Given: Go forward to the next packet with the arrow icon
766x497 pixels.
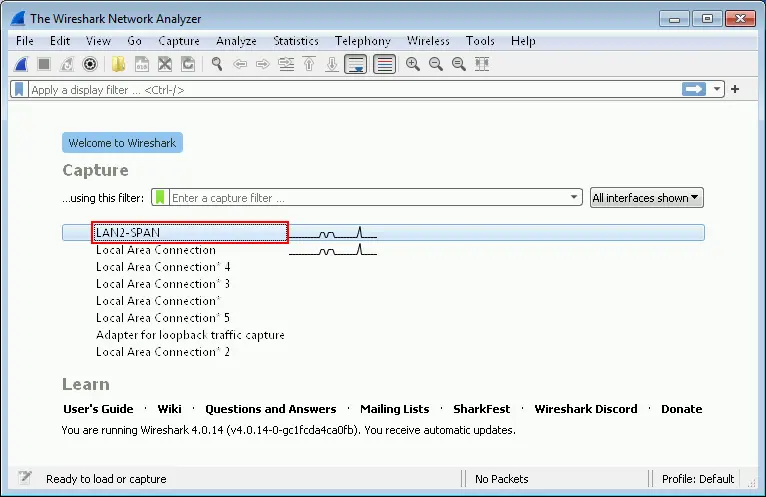Looking at the screenshot, I should [x=263, y=64].
